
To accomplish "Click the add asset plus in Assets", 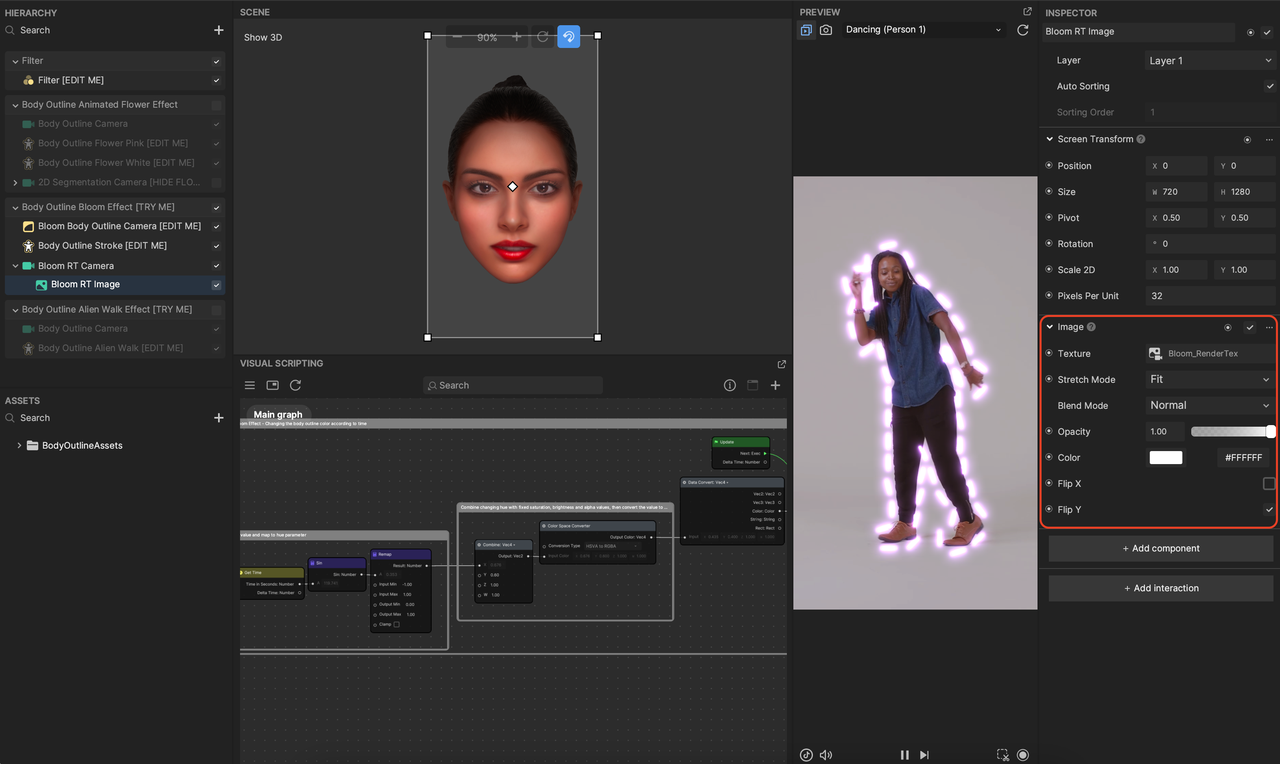I will tap(219, 418).
